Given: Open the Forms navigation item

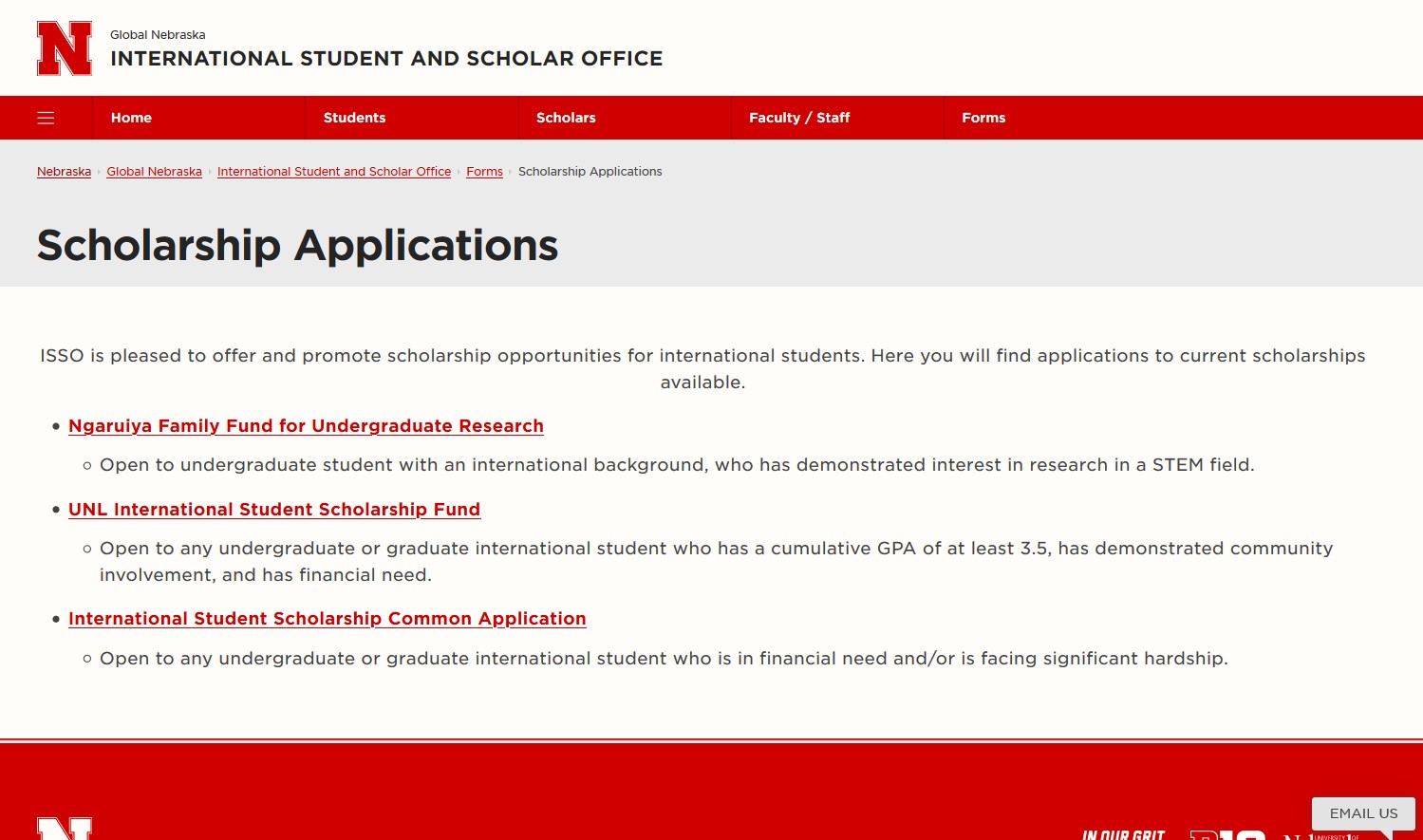Looking at the screenshot, I should 983,118.
